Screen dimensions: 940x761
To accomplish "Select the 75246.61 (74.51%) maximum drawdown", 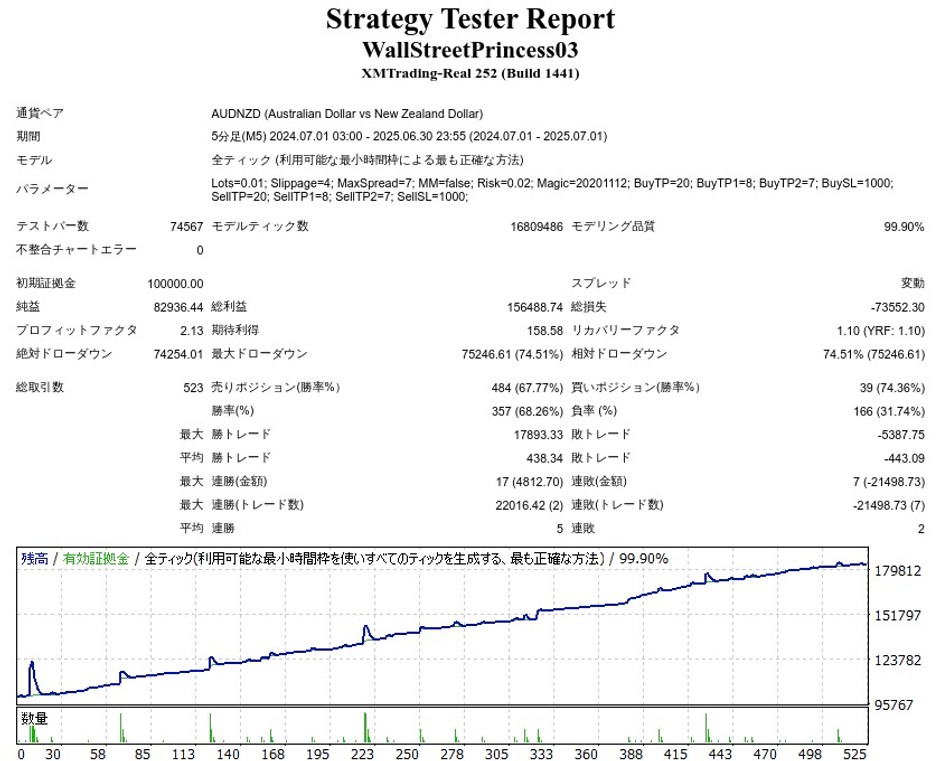I will pyautogui.click(x=513, y=354).
